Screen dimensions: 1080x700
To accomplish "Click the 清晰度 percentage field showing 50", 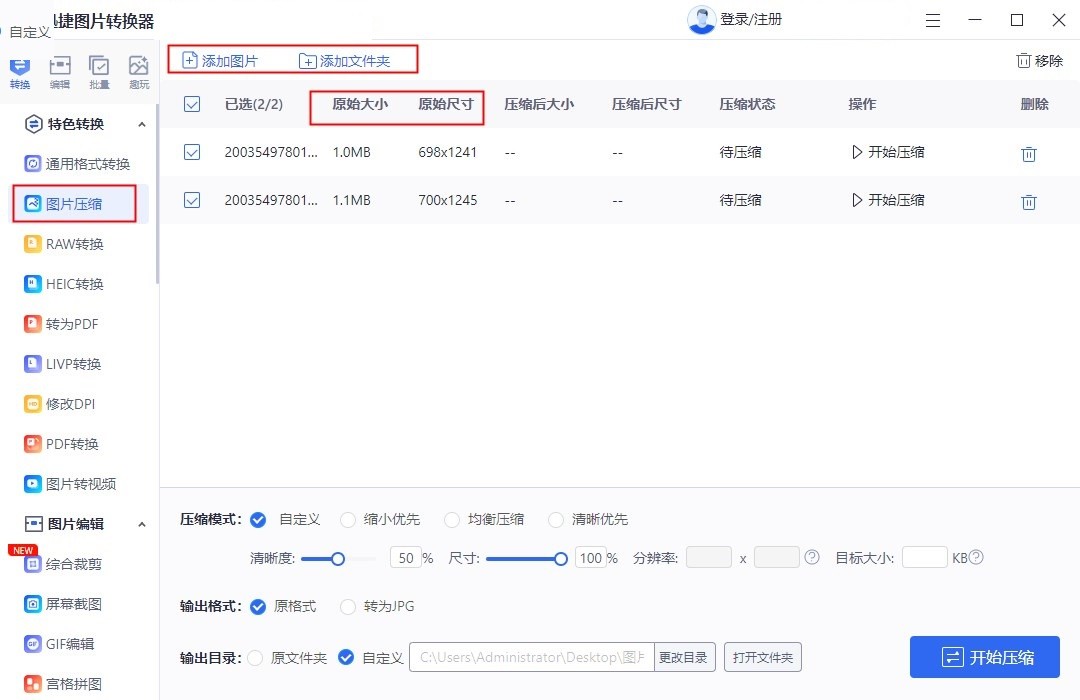I will [x=406, y=558].
